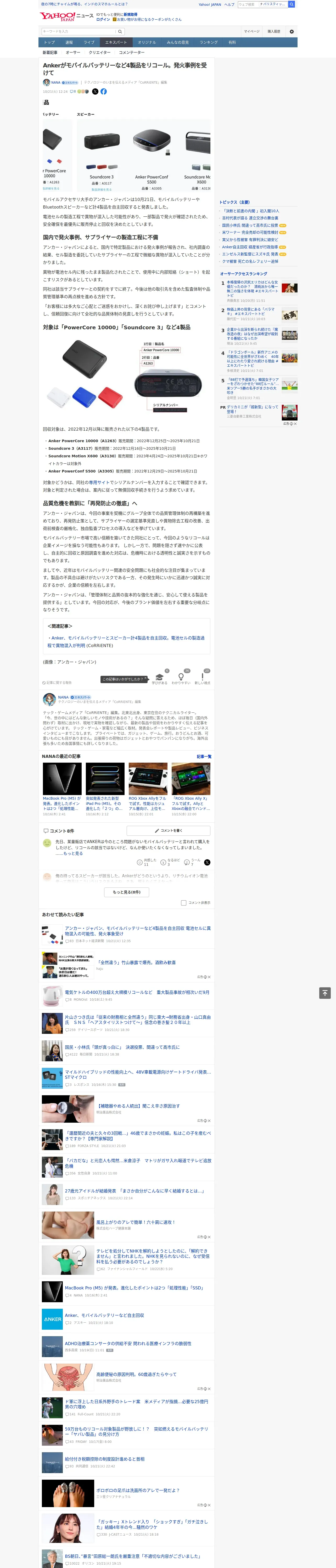
Task: Click the ANKER logo thumbnail in the recommended list
Action: coord(52,1319)
